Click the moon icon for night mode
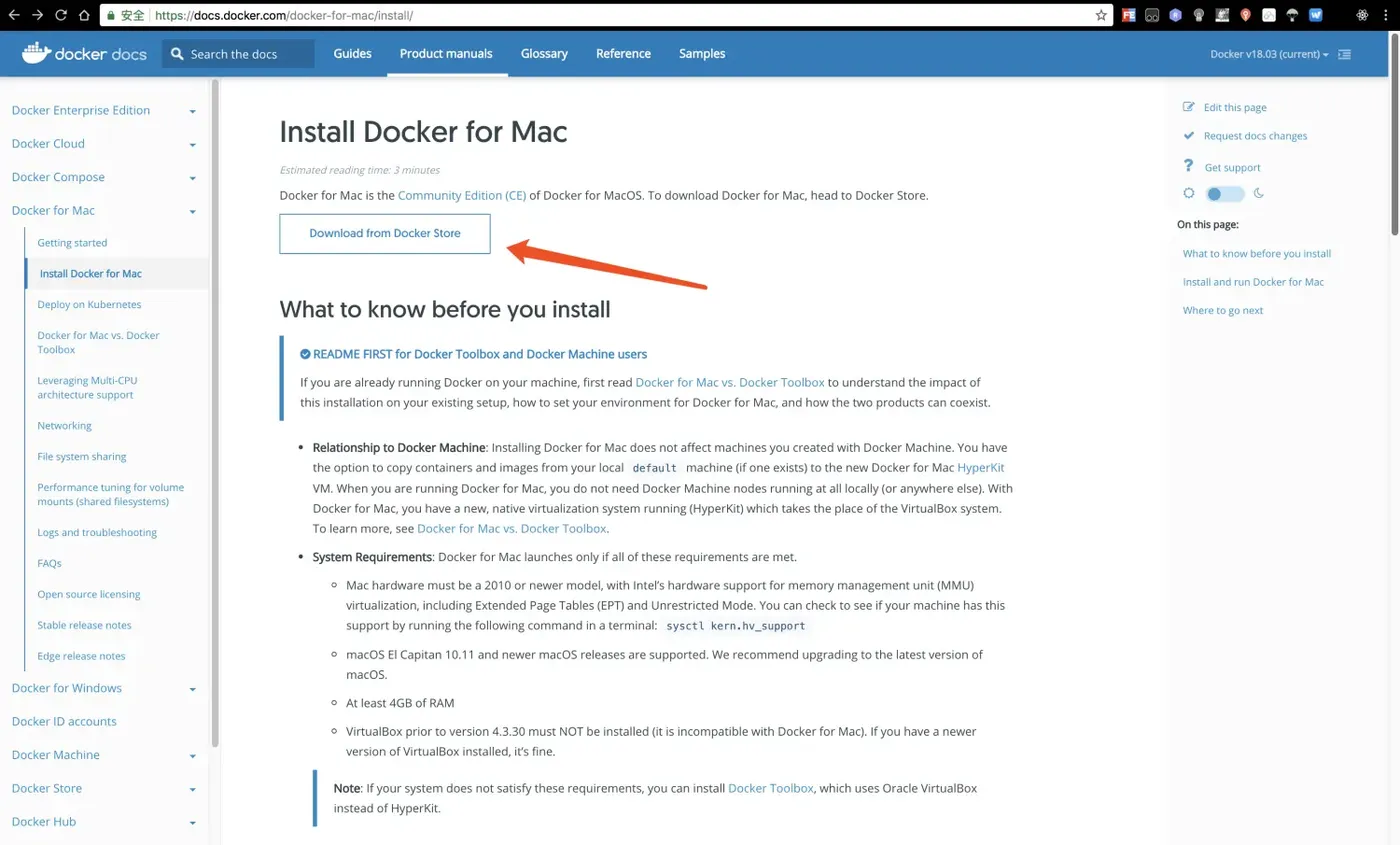Viewport: 1400px width, 845px height. (x=1258, y=193)
